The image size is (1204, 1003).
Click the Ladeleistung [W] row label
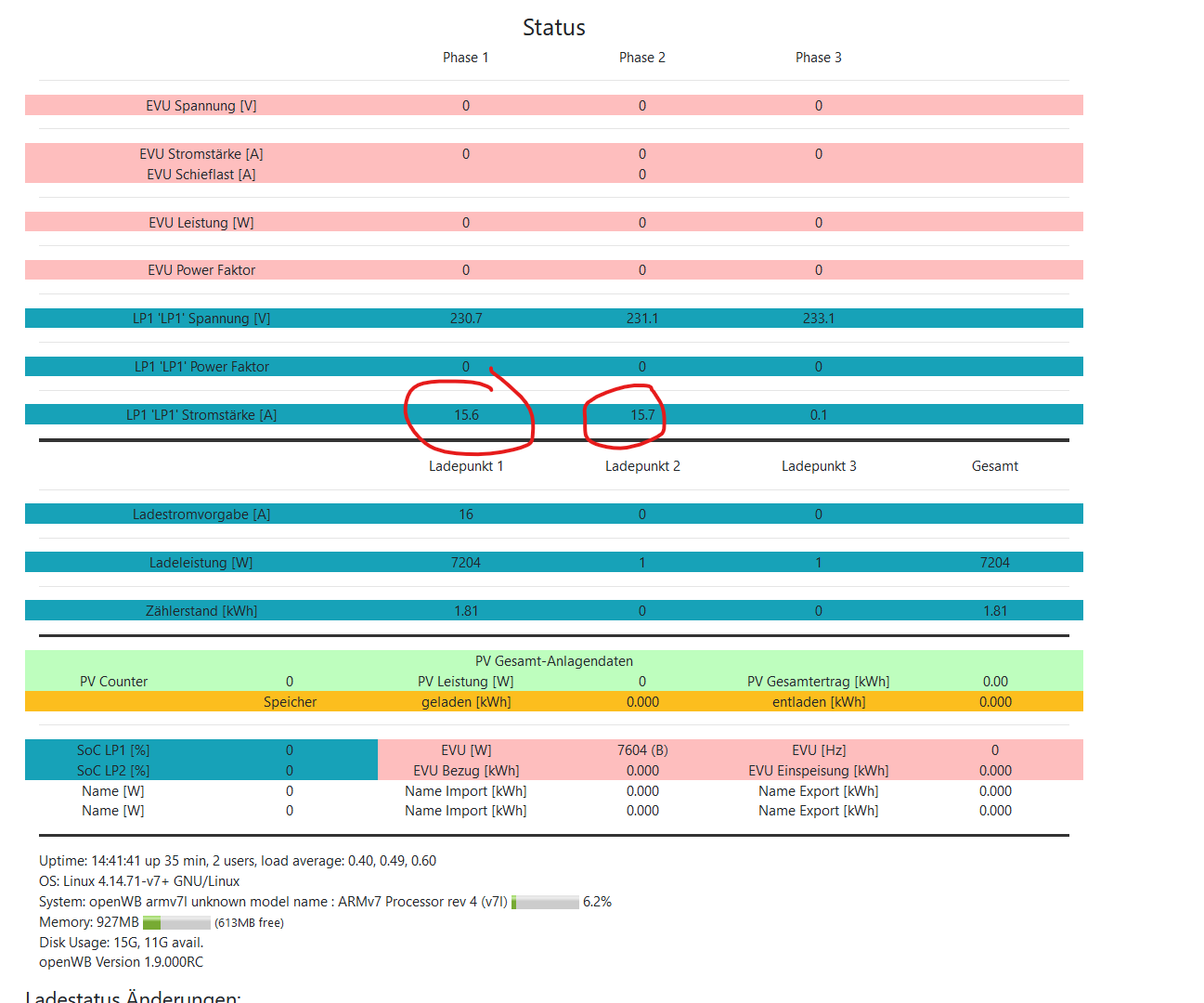click(x=201, y=563)
